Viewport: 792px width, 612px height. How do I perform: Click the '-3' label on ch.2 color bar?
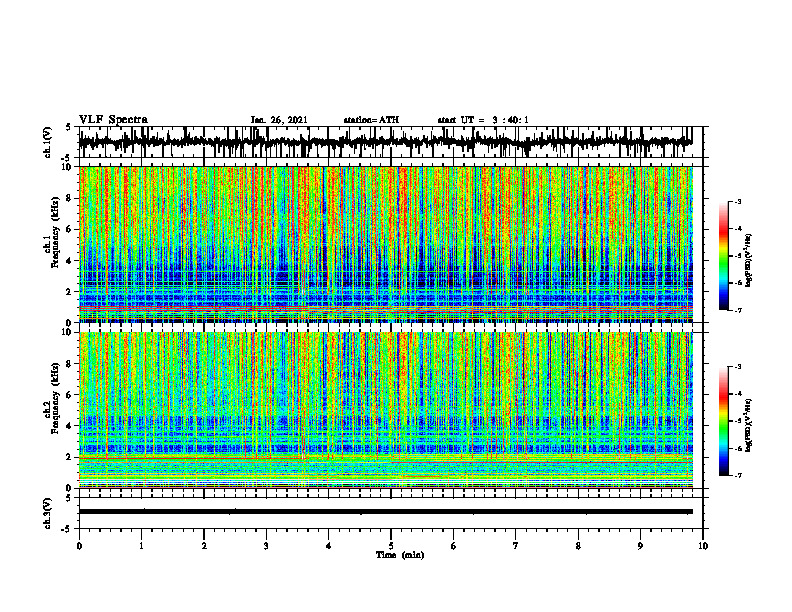click(x=738, y=367)
